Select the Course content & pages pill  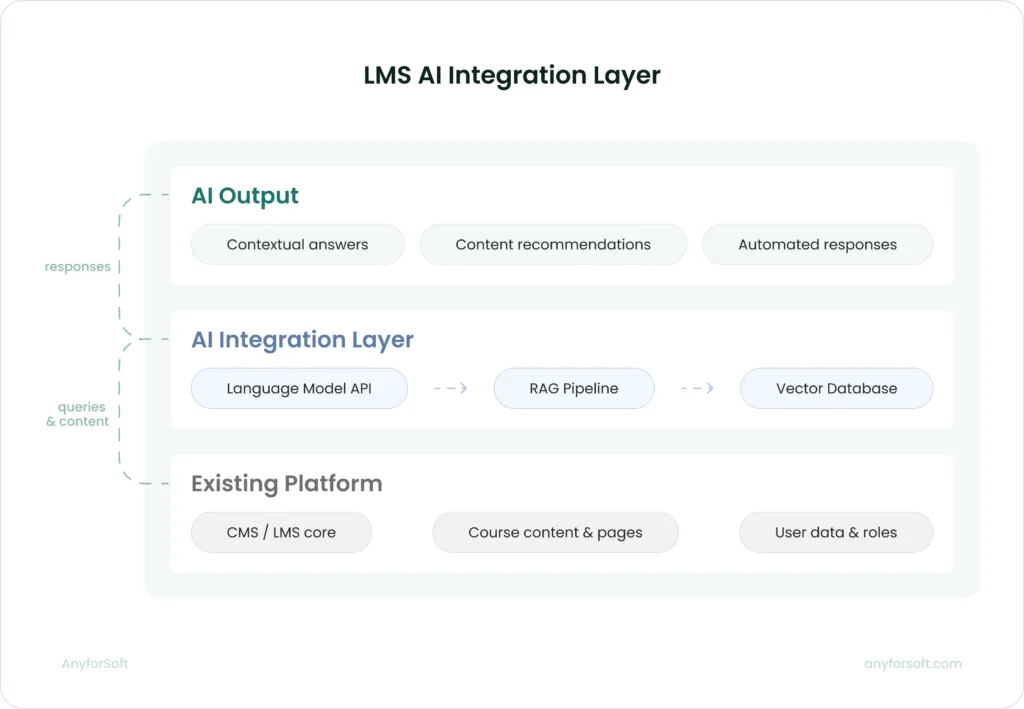pos(555,532)
